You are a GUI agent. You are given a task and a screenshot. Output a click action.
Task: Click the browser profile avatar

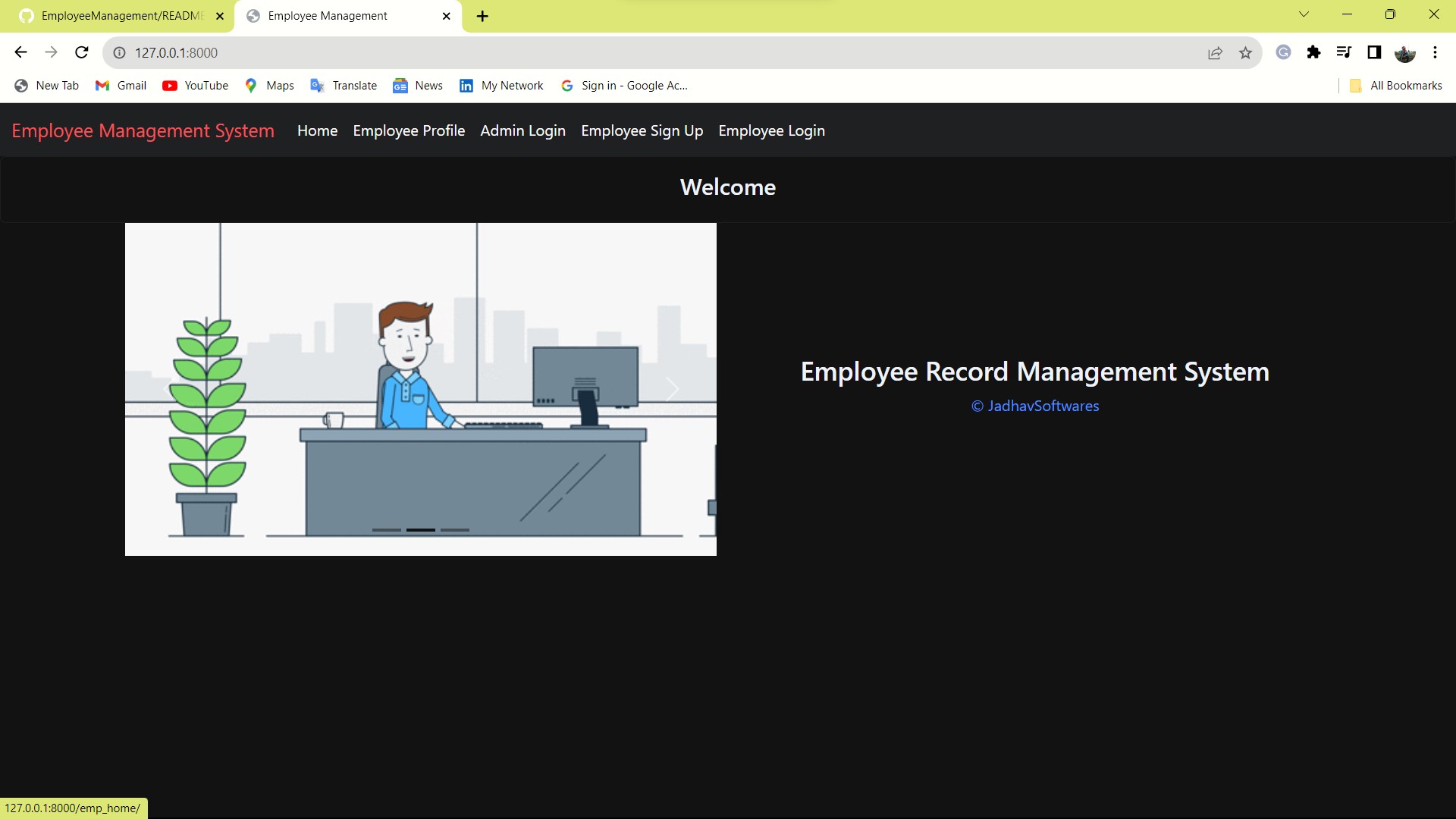click(1407, 52)
